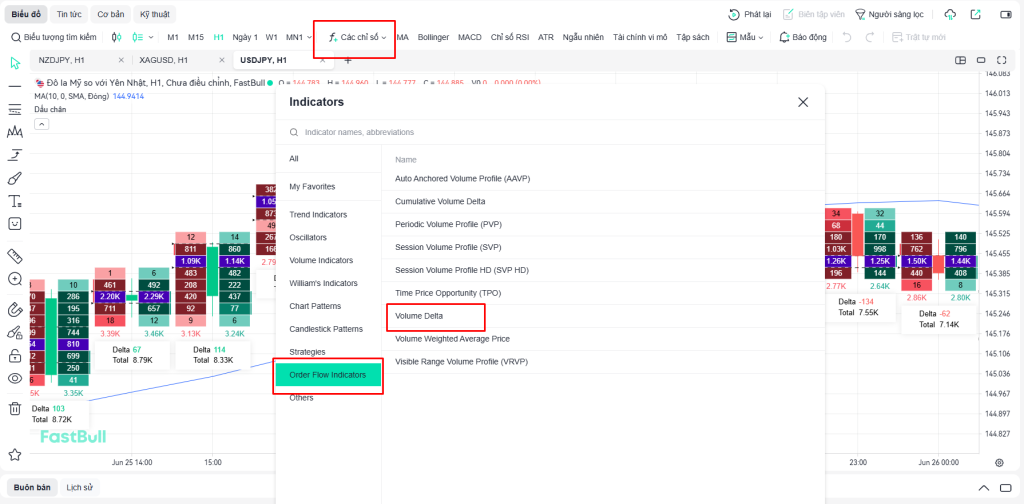This screenshot has height=504, width=1024.
Task: Select the forecast arrow tool
Action: click(14, 155)
